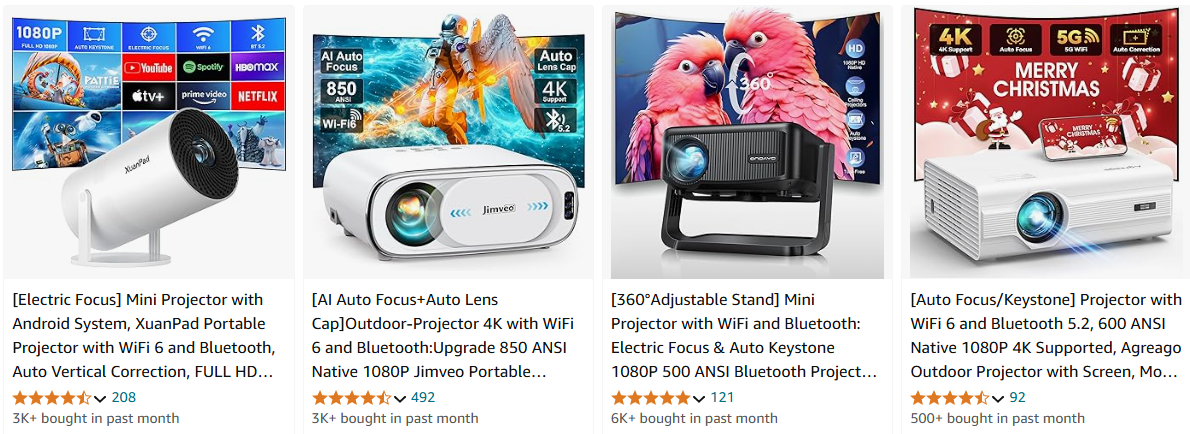Expand rating chevron for XuanPad projector
Screen dimensions: 1190x434
coord(99,398)
